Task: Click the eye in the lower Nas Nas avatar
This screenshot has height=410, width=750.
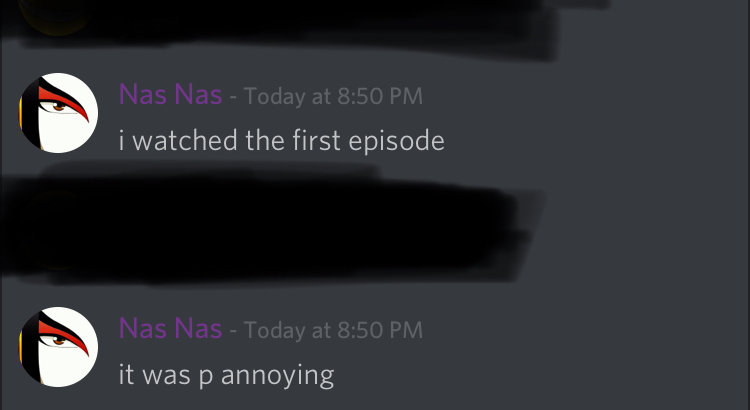Action: (58, 341)
